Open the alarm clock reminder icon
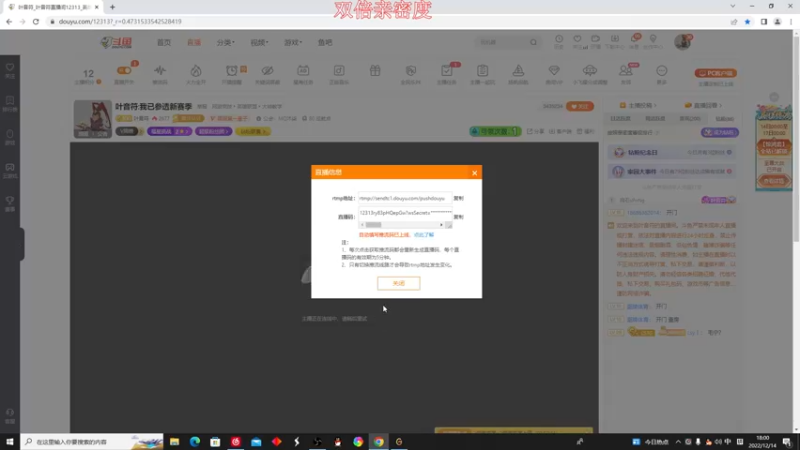 click(232, 71)
